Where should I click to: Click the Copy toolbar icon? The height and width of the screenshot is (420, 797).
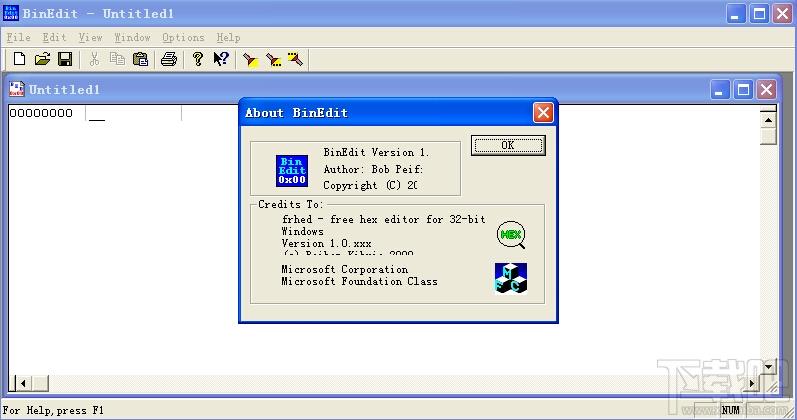click(x=117, y=59)
